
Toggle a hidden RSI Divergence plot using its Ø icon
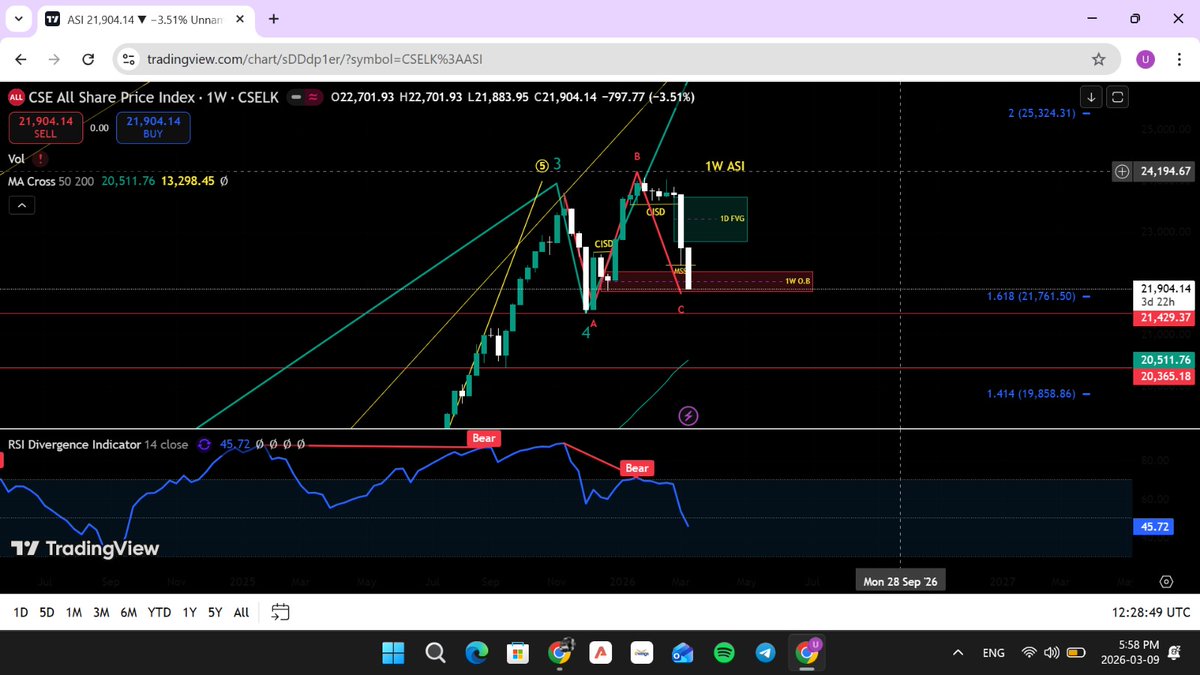tap(260, 444)
